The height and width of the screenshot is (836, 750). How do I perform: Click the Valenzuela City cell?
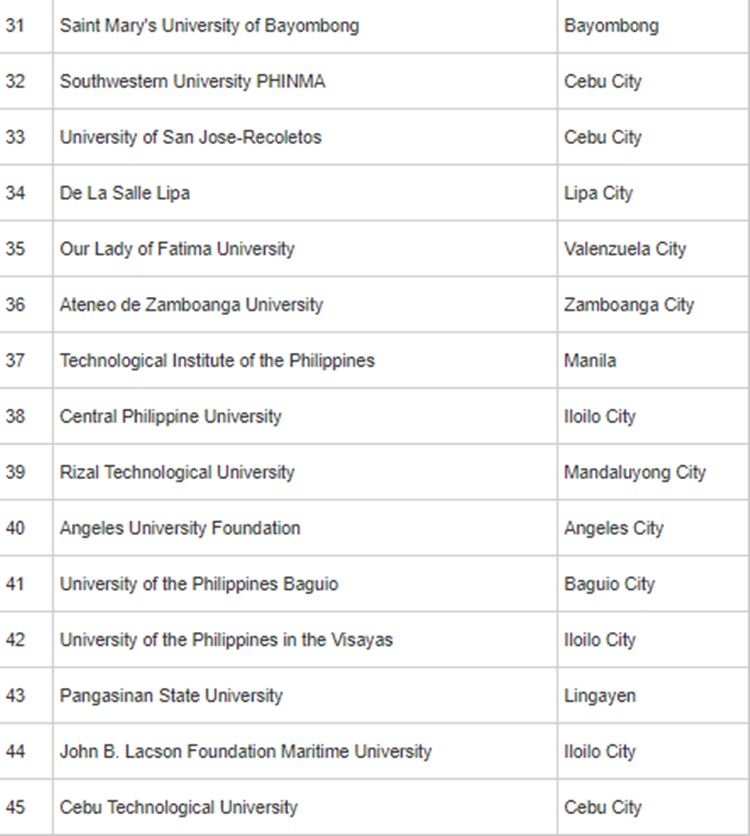pos(625,249)
